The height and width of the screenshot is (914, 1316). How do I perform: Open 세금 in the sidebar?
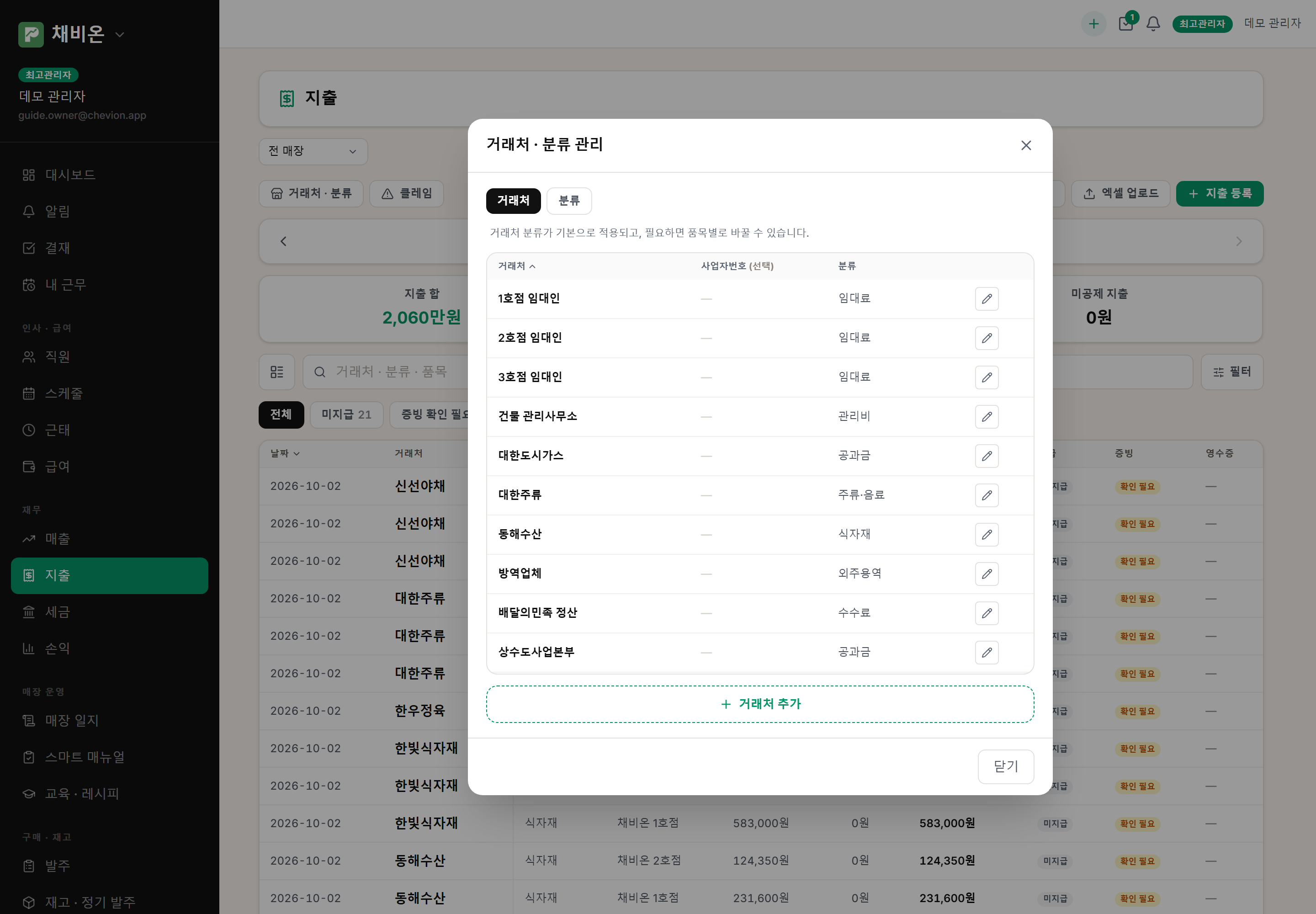point(109,612)
